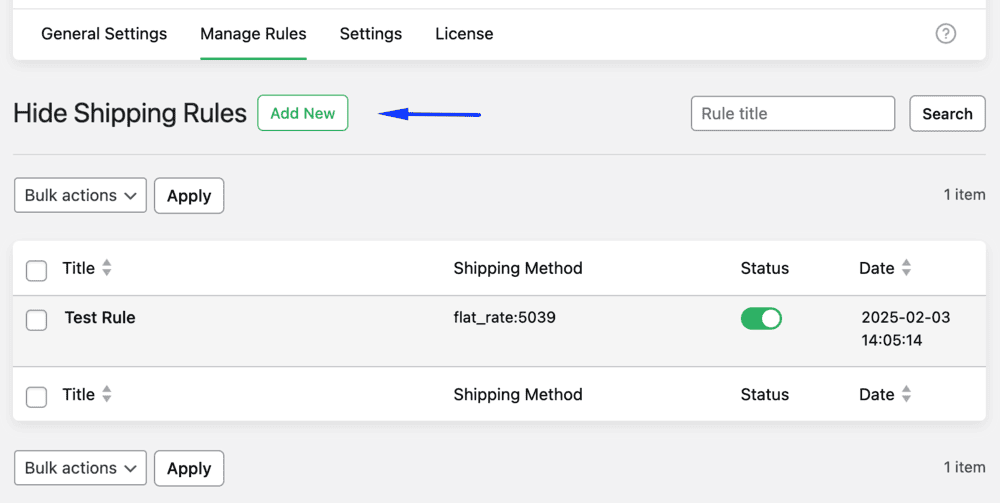Image resolution: width=1000 pixels, height=503 pixels.
Task: Open the help question mark icon
Action: (945, 33)
